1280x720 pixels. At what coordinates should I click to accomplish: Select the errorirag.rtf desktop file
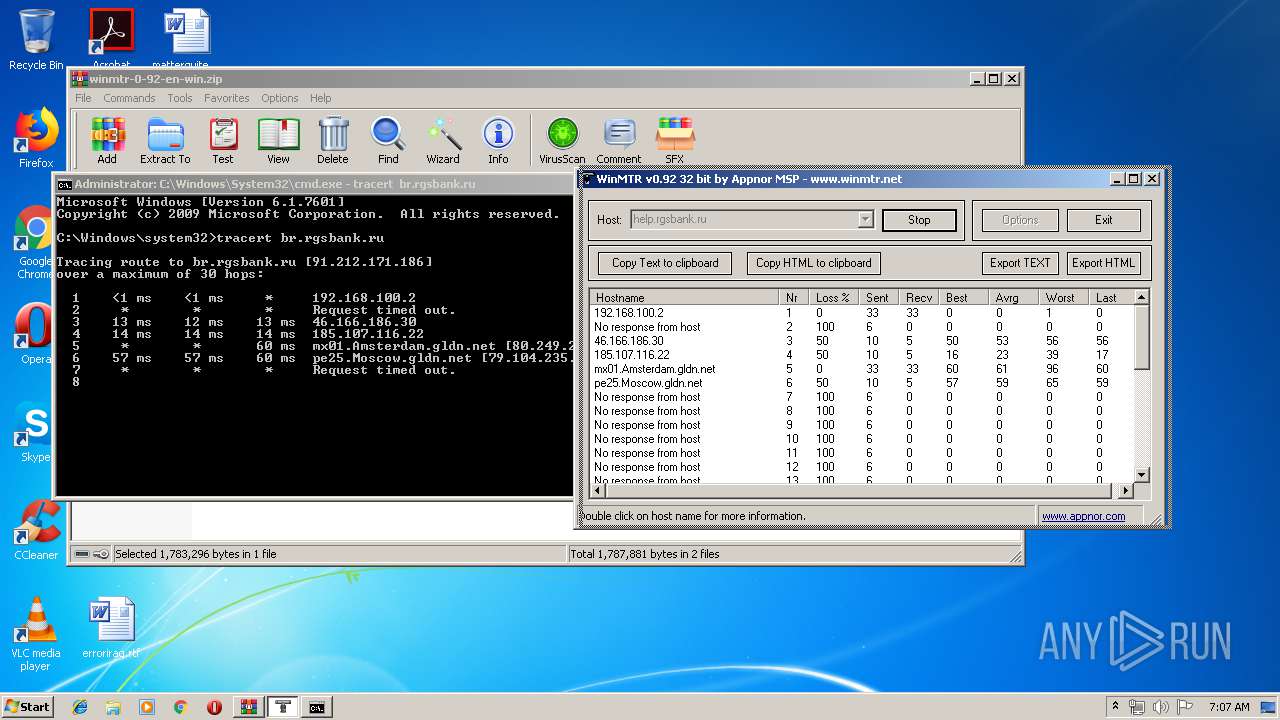(111, 628)
